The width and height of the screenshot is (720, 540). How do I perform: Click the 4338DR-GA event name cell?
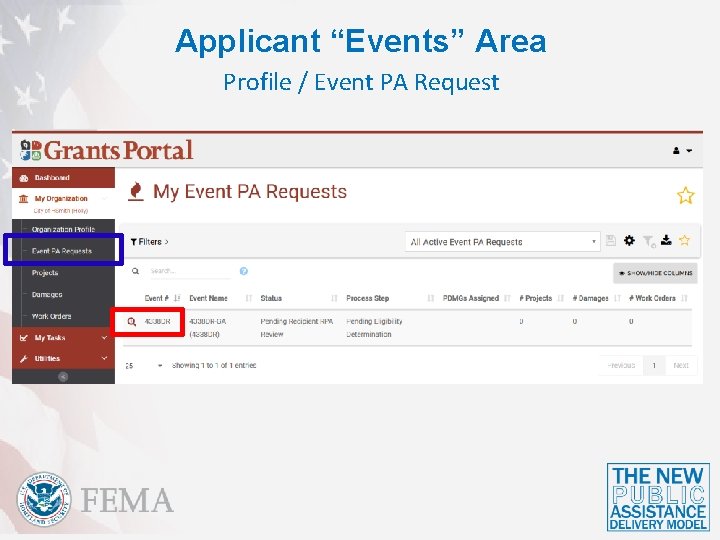pos(208,328)
